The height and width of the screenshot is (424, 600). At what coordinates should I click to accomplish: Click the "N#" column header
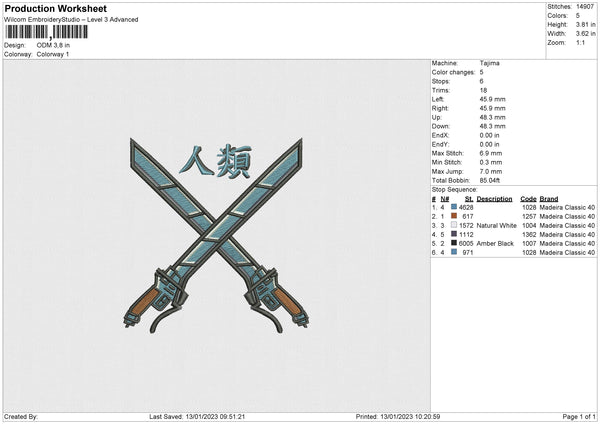coord(445,199)
